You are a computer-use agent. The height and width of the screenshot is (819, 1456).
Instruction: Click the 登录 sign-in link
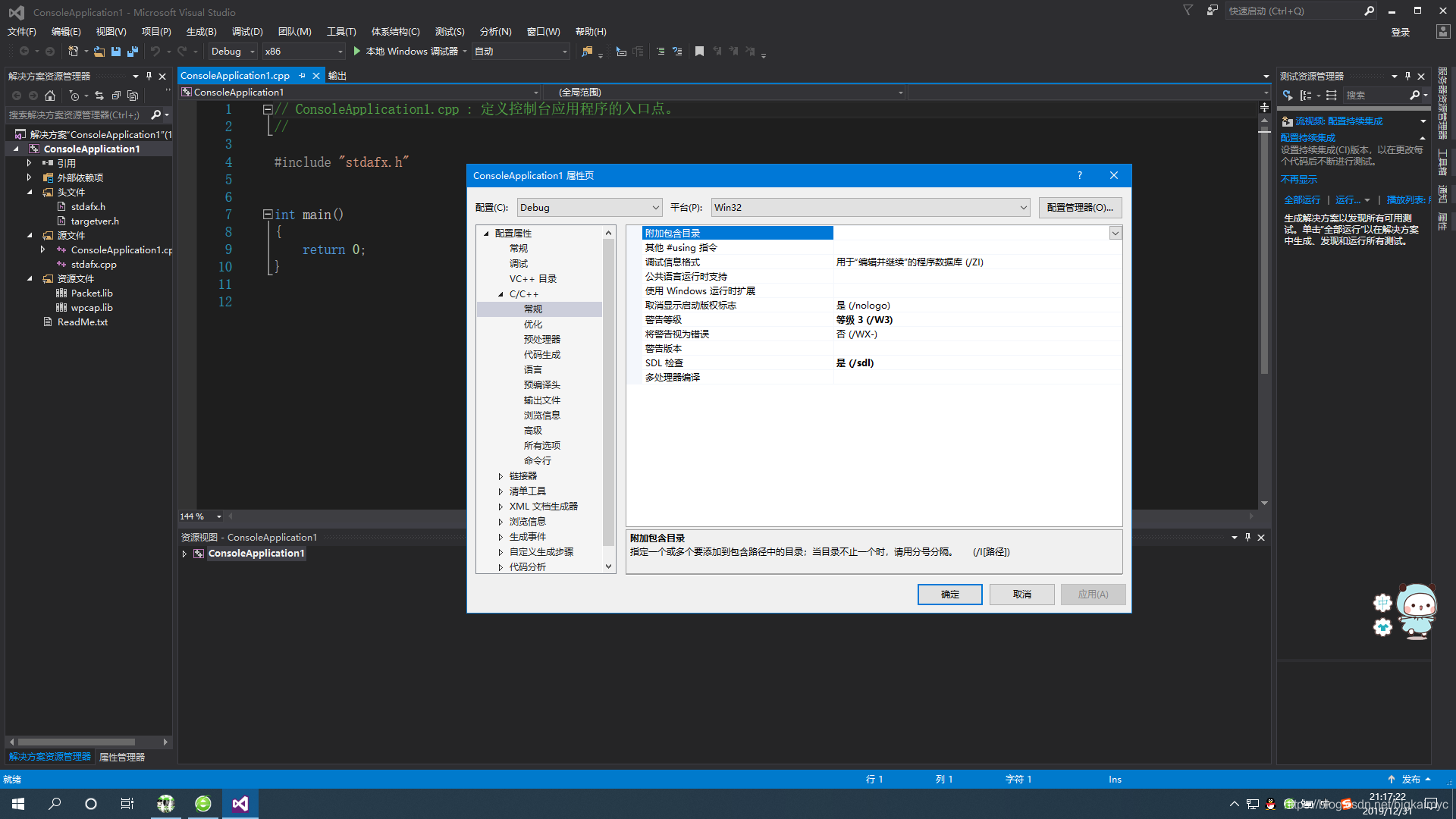click(x=1401, y=32)
